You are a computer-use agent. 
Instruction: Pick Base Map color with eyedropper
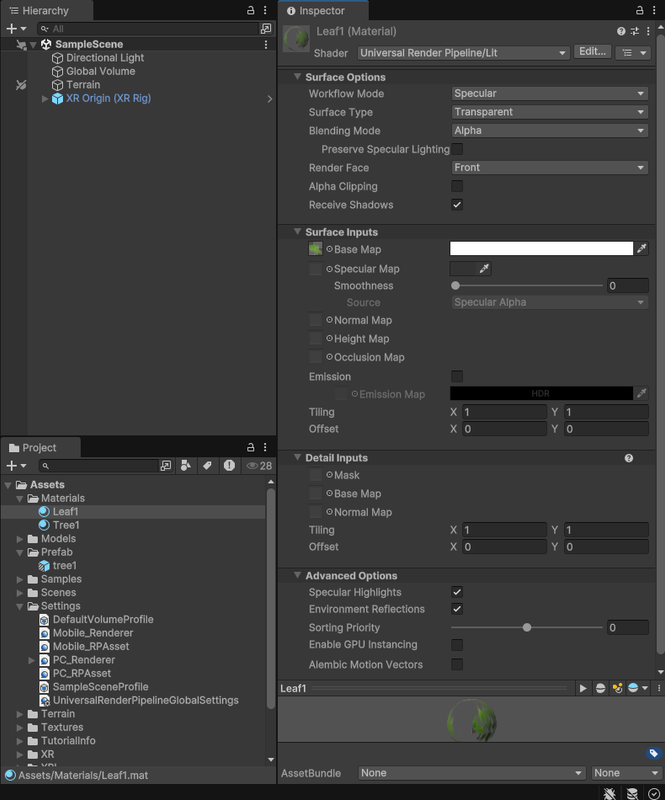click(x=642, y=248)
